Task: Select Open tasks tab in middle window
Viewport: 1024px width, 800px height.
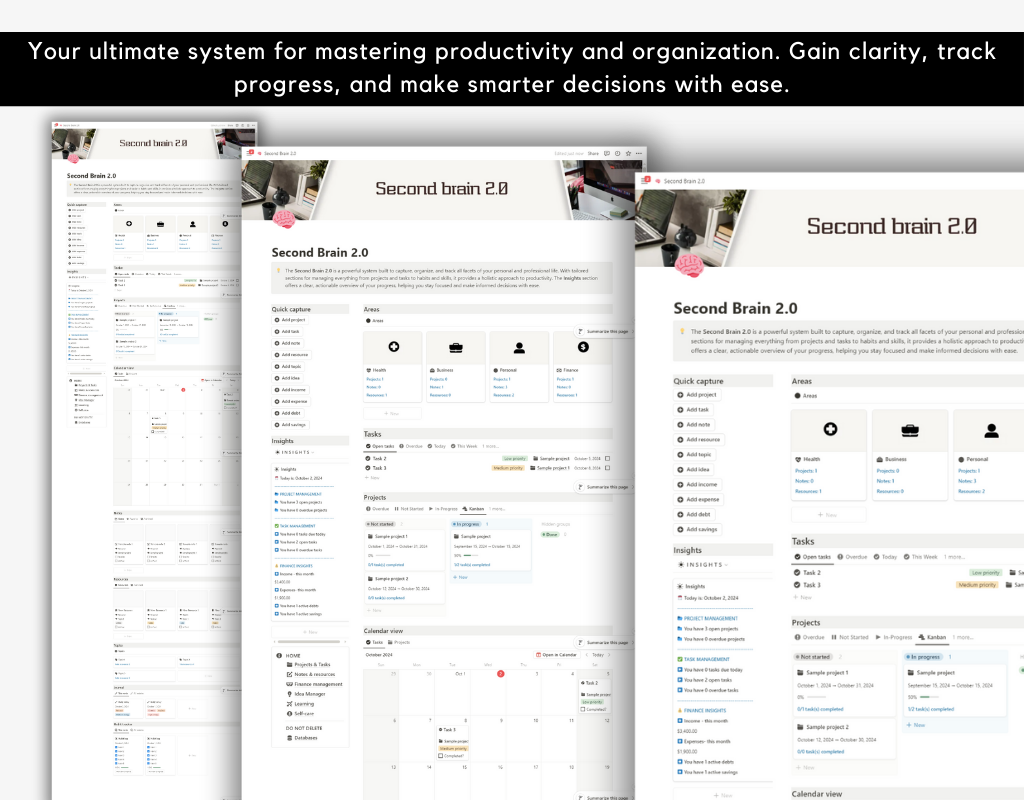Action: (x=380, y=446)
